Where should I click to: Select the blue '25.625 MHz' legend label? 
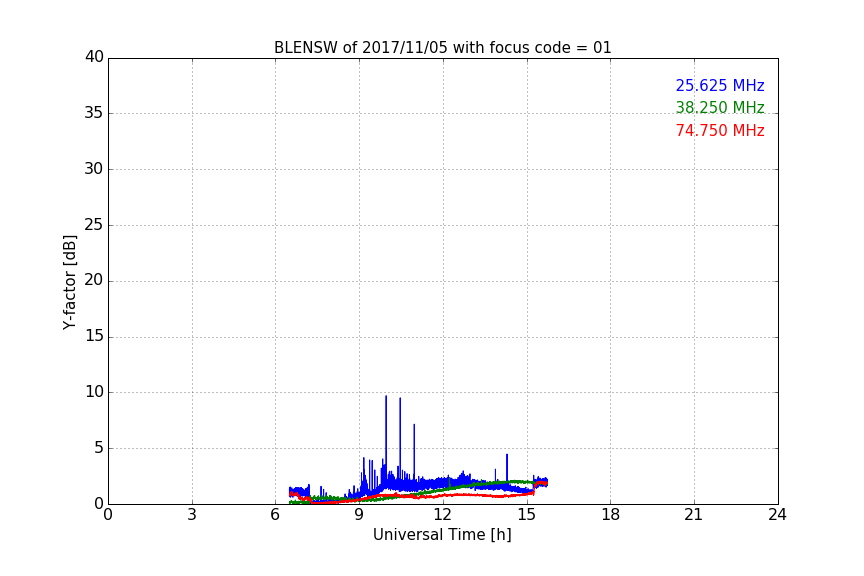click(x=720, y=85)
